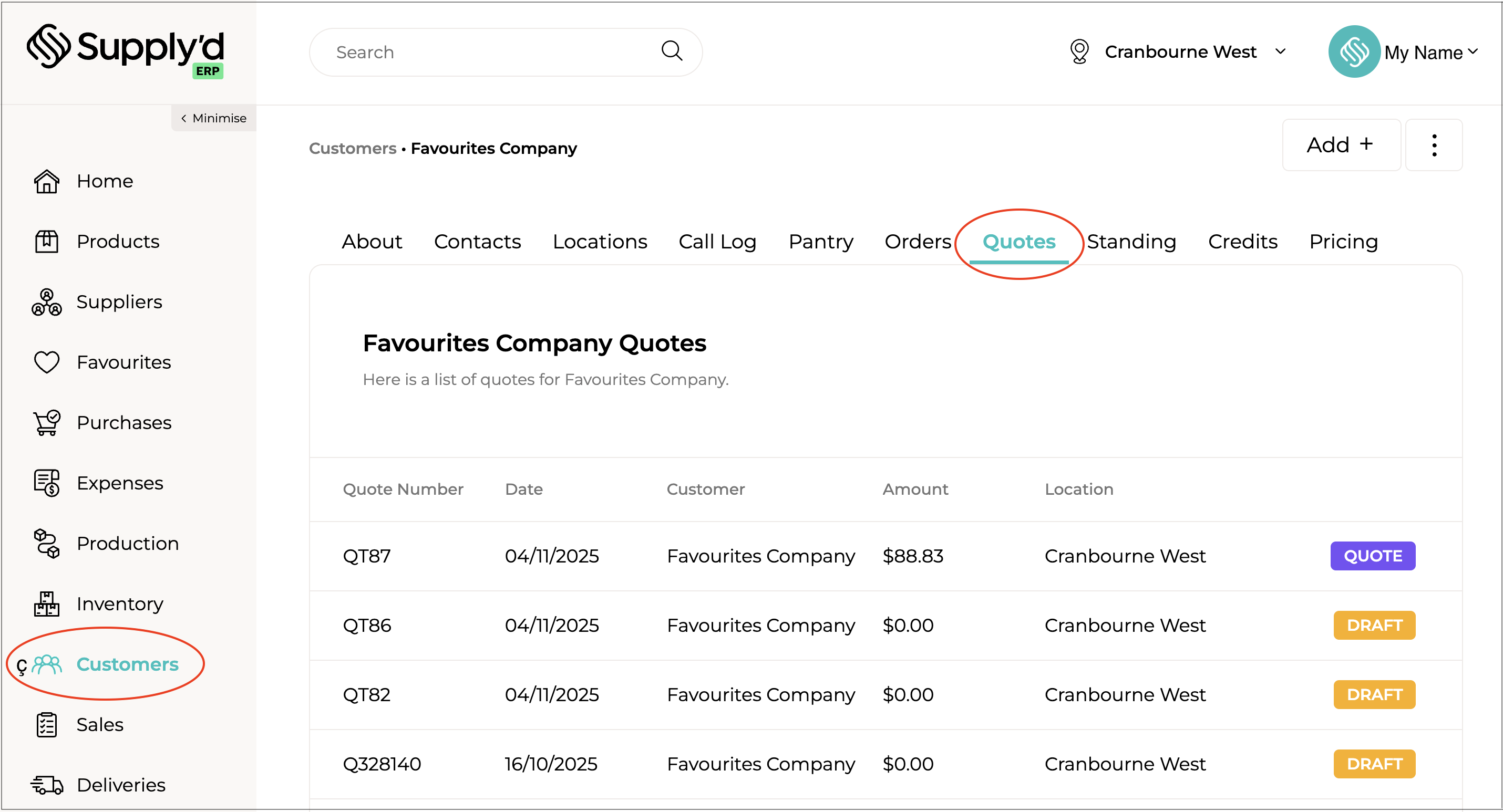Click the Home house icon
Image resolution: width=1503 pixels, height=812 pixels.
tap(46, 181)
